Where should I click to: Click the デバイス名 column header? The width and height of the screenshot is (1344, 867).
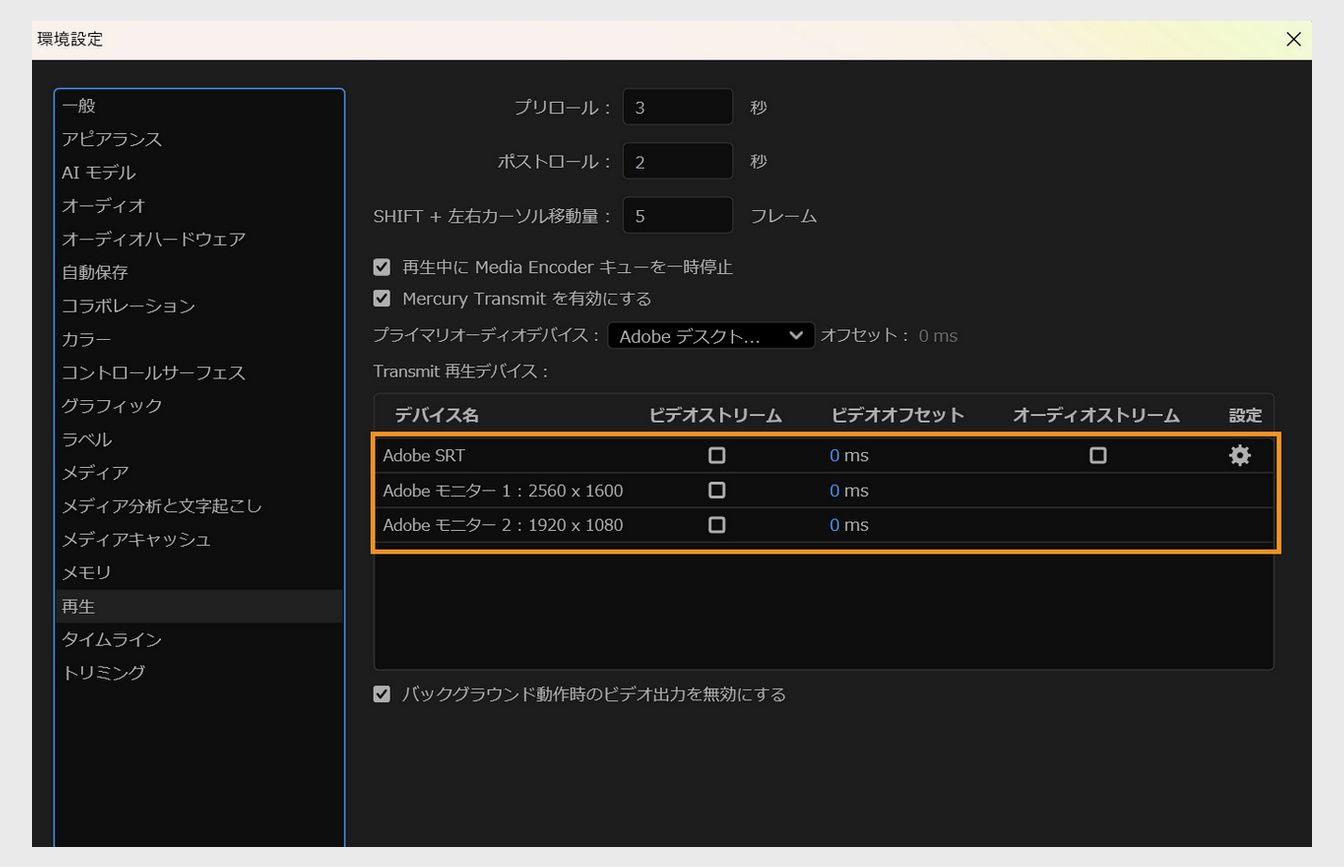point(436,415)
